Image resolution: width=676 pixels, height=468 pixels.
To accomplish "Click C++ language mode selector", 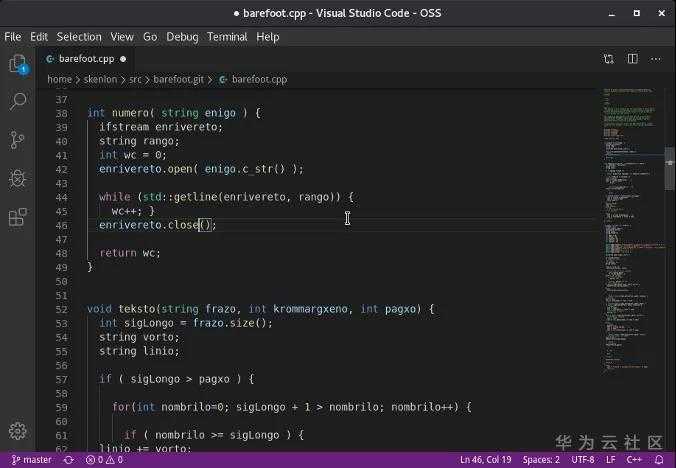I will click(634, 460).
